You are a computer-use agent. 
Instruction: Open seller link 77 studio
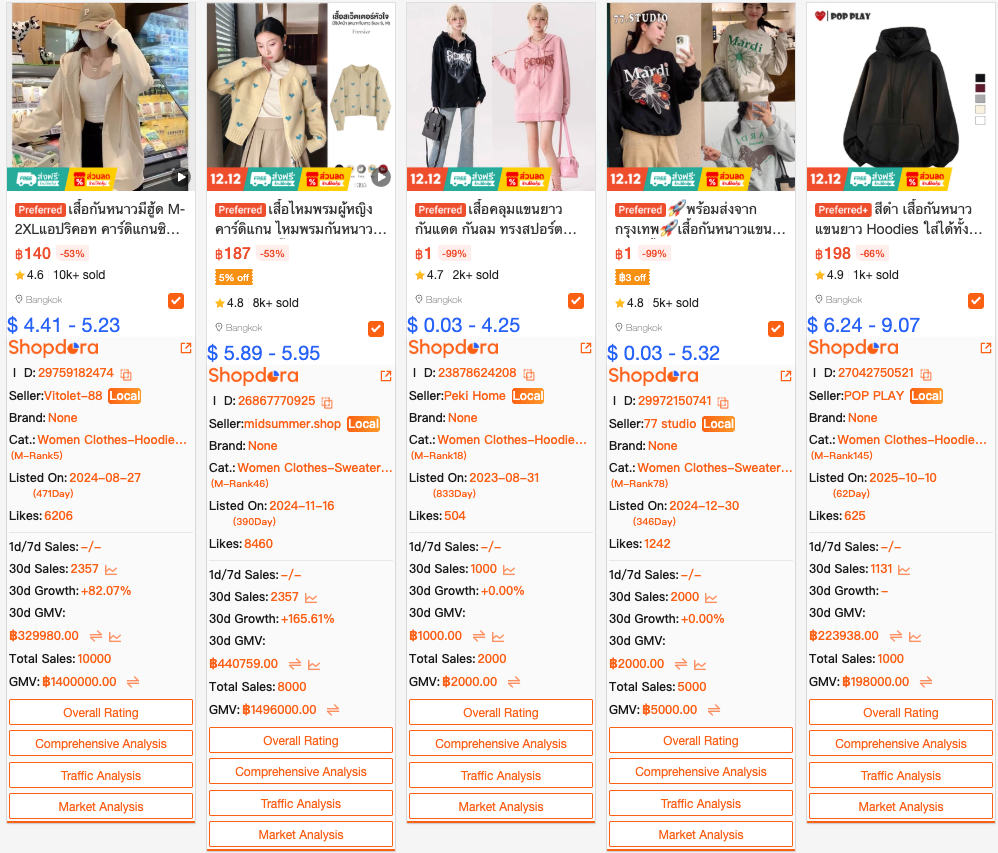click(x=670, y=424)
